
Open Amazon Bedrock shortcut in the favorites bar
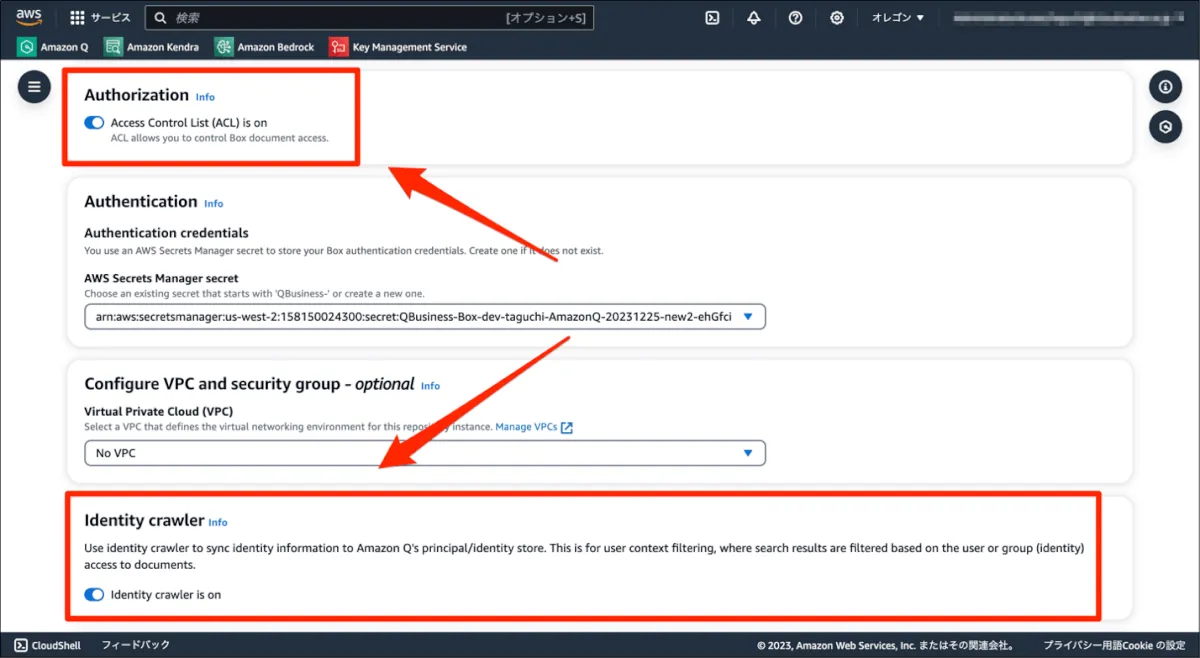[265, 47]
